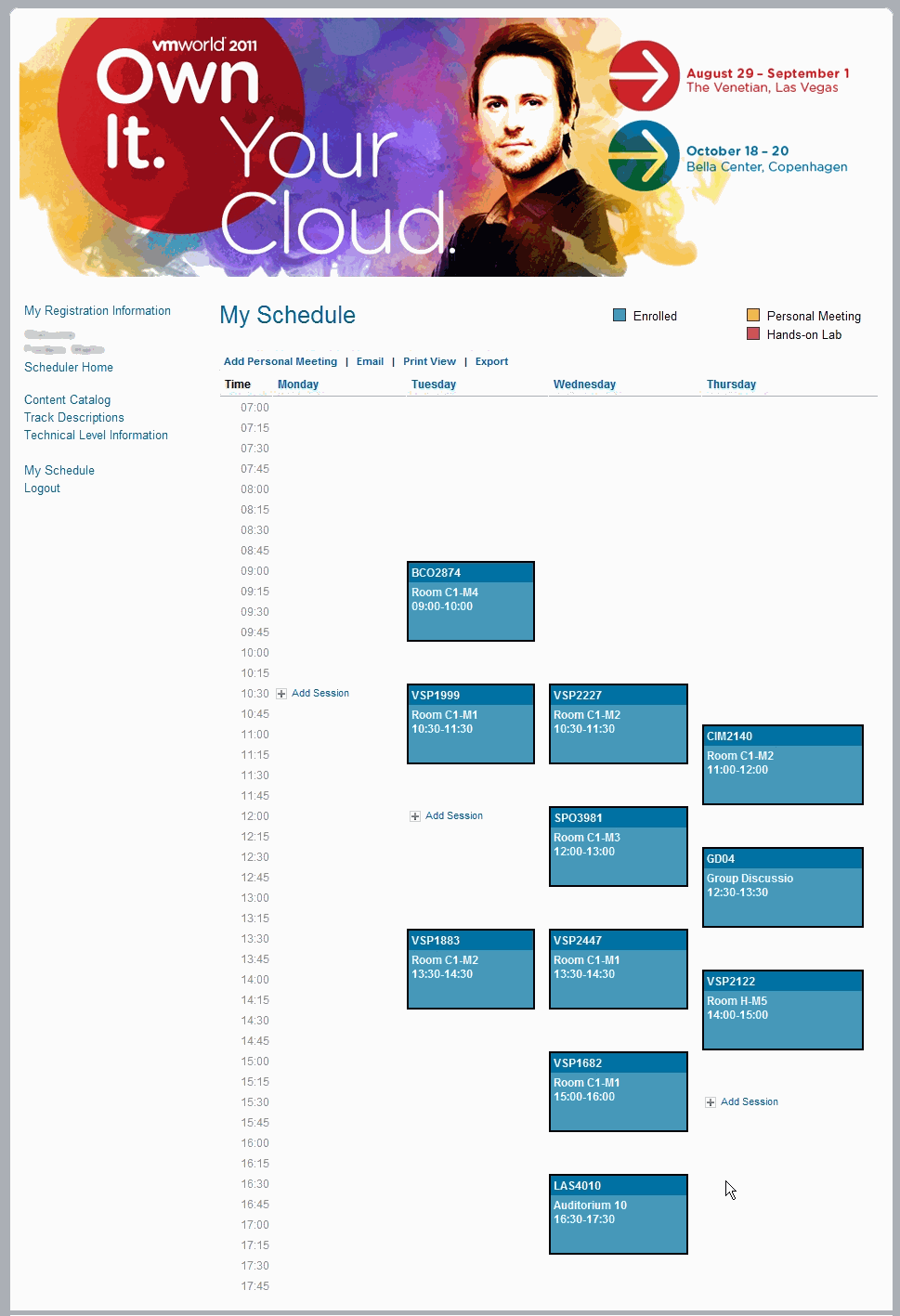
Task: Click the Time column header
Action: coord(238,384)
